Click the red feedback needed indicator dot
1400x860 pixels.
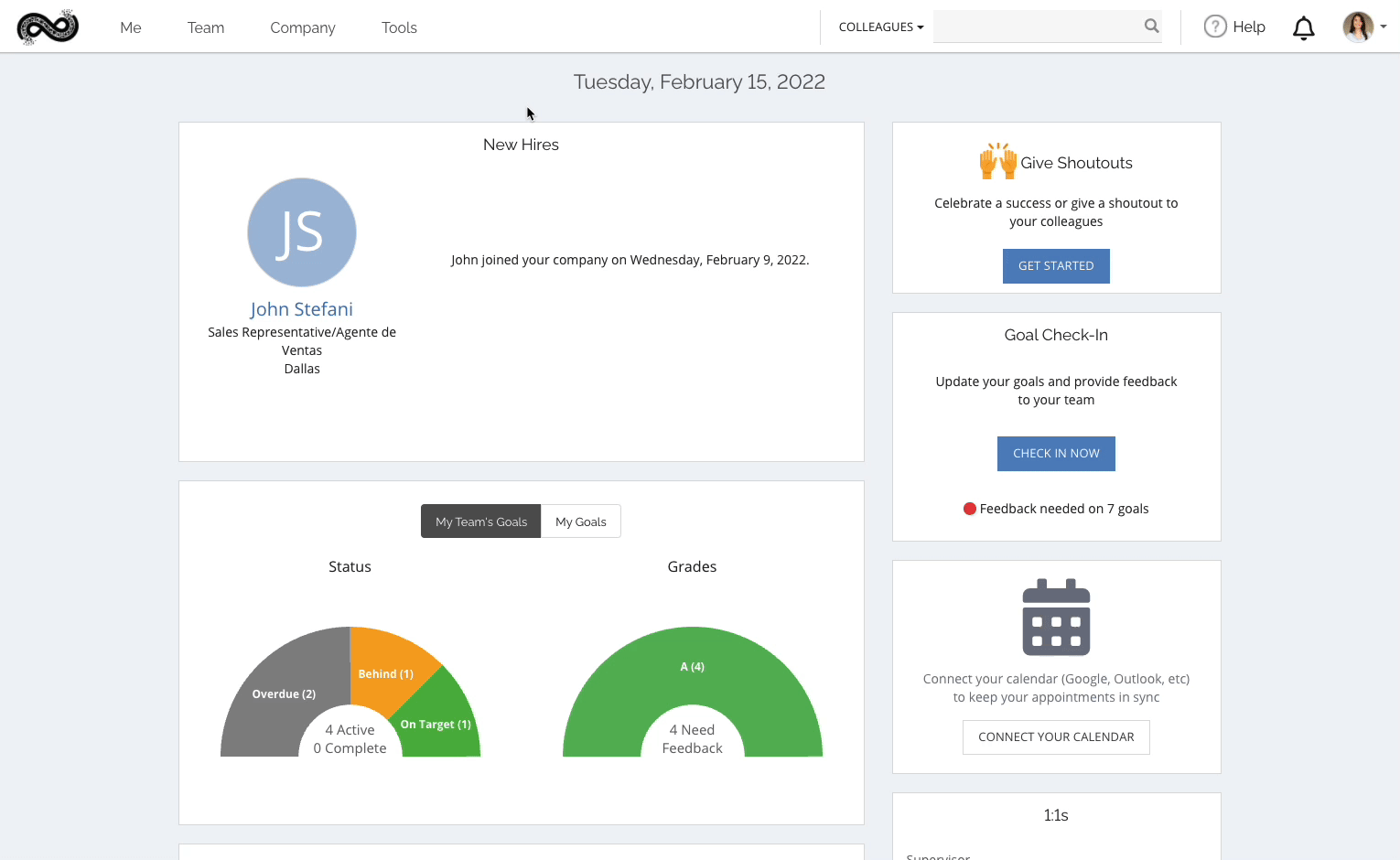click(970, 509)
